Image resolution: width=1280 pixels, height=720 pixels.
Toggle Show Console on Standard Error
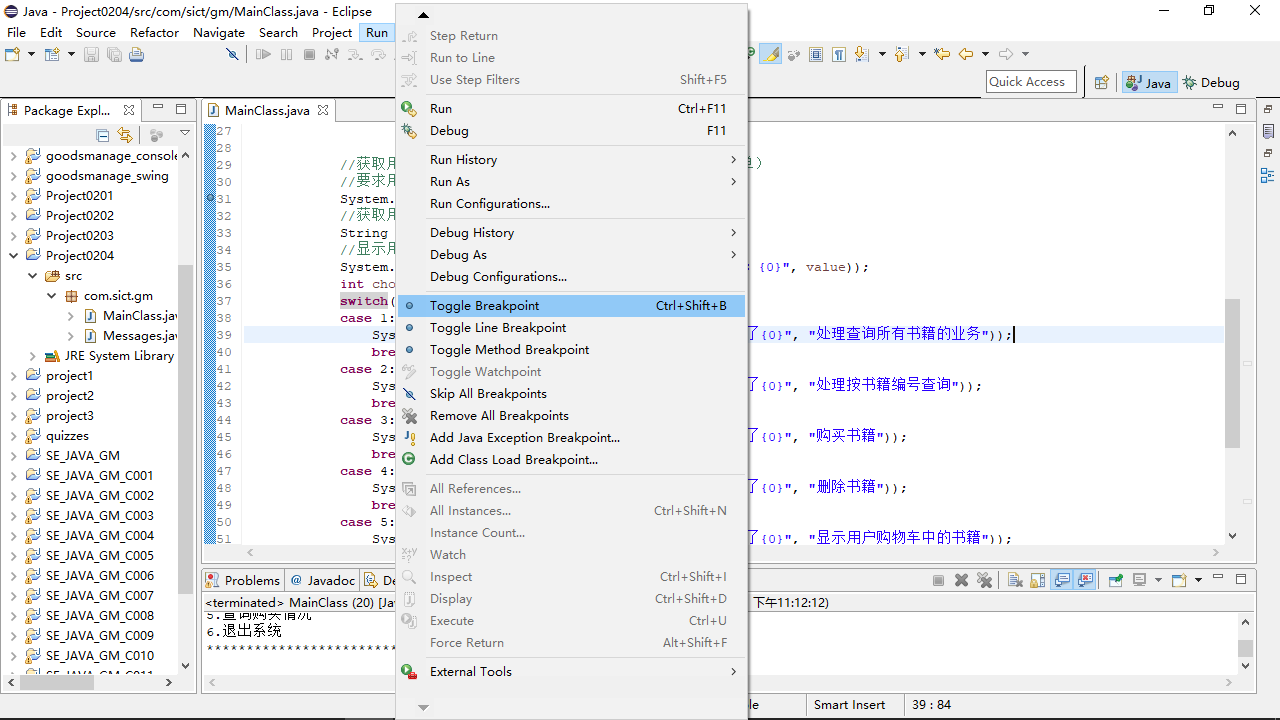click(1085, 580)
